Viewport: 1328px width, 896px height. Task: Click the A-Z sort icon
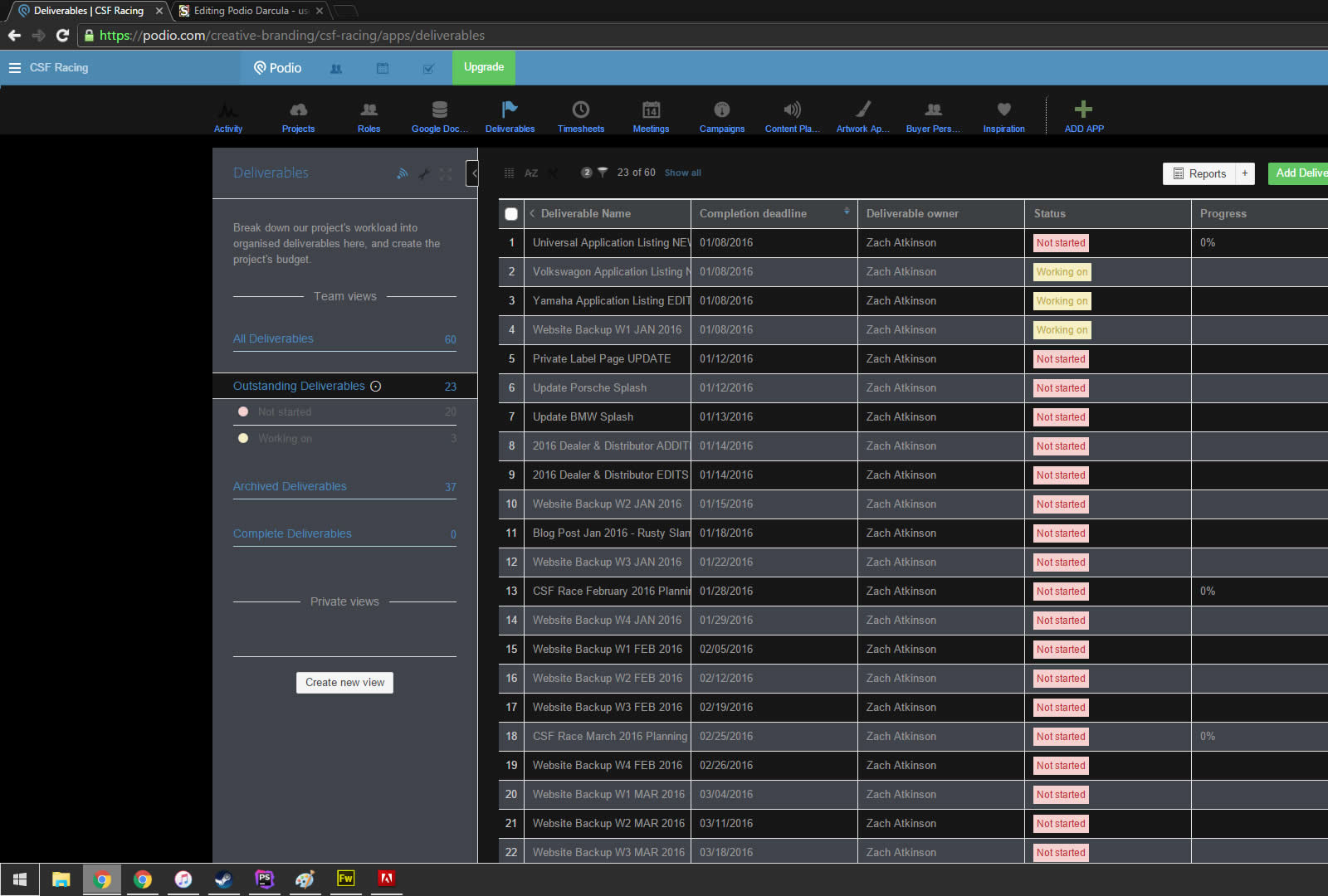[531, 173]
